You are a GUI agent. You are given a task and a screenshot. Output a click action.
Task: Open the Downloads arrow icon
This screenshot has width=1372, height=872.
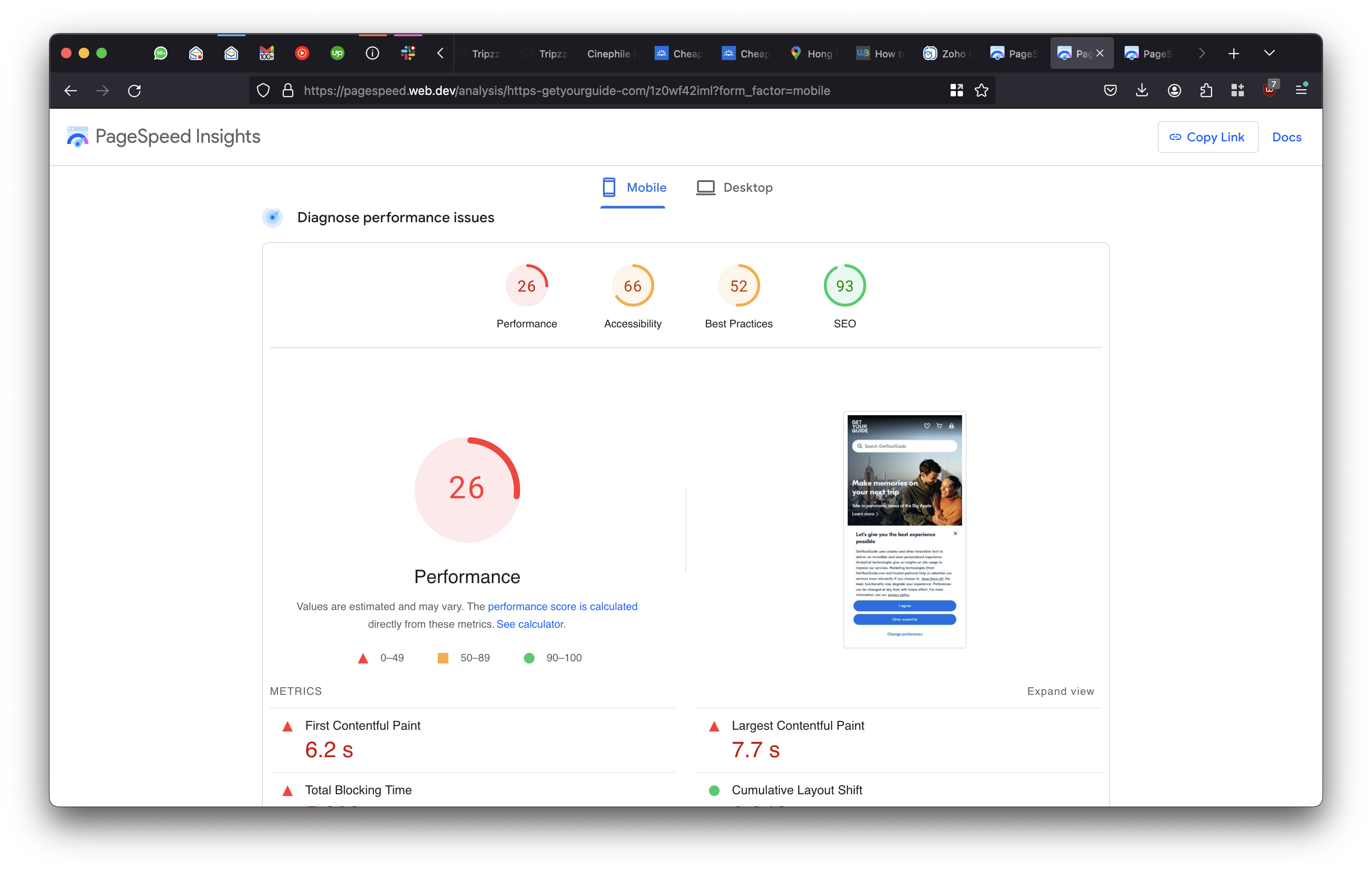pyautogui.click(x=1142, y=91)
